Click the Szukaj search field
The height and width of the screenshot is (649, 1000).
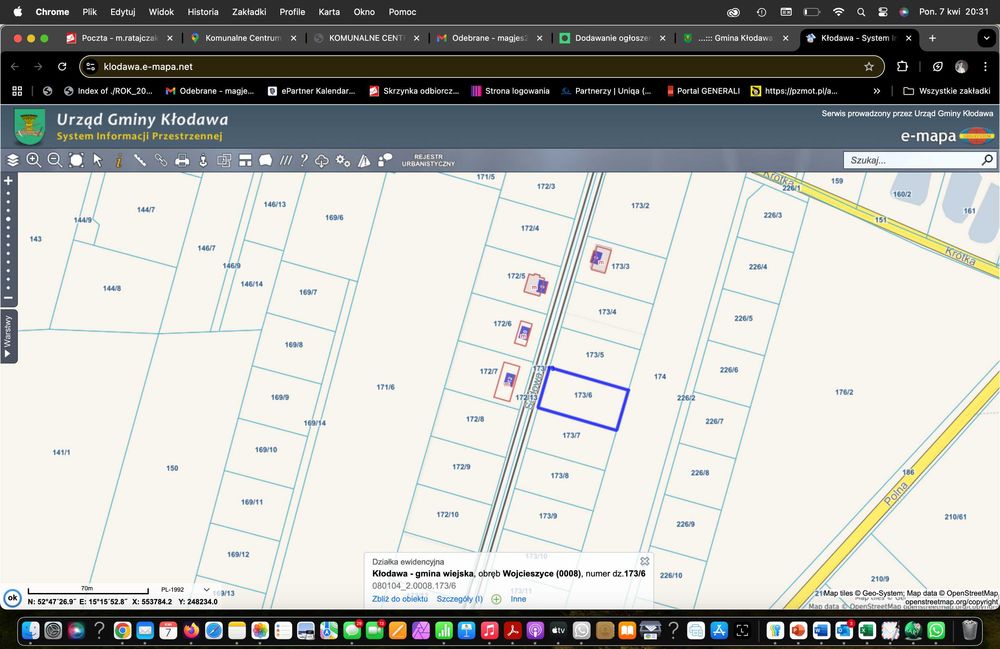pyautogui.click(x=913, y=160)
